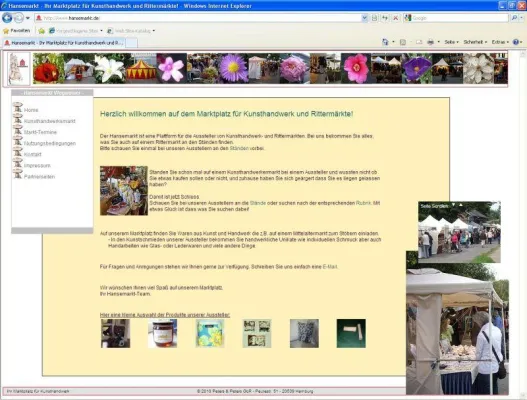Click the Markt-Termine navigation link
Image resolution: width=527 pixels, height=400 pixels.
click(40, 132)
